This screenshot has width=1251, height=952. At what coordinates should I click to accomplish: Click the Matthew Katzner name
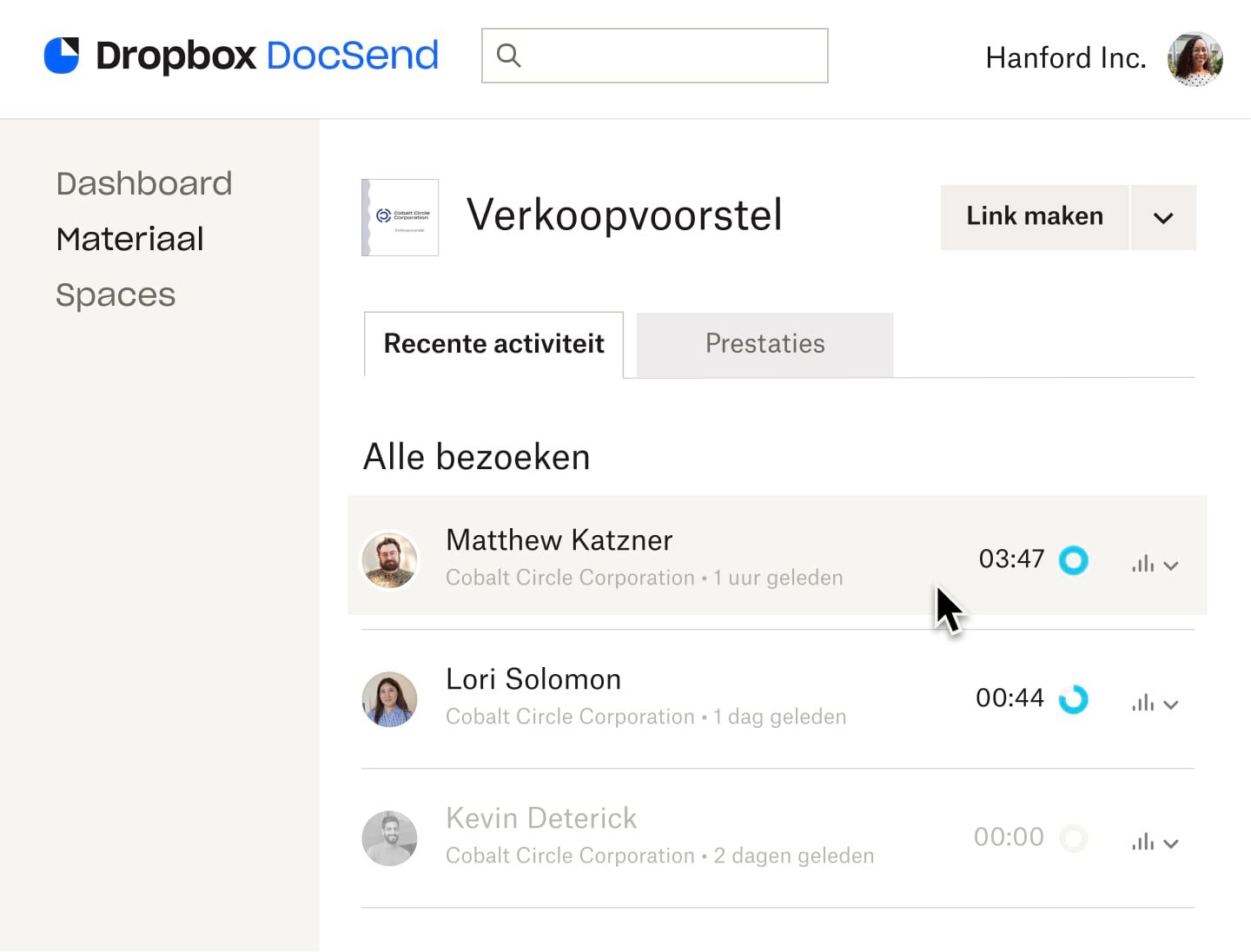tap(559, 540)
